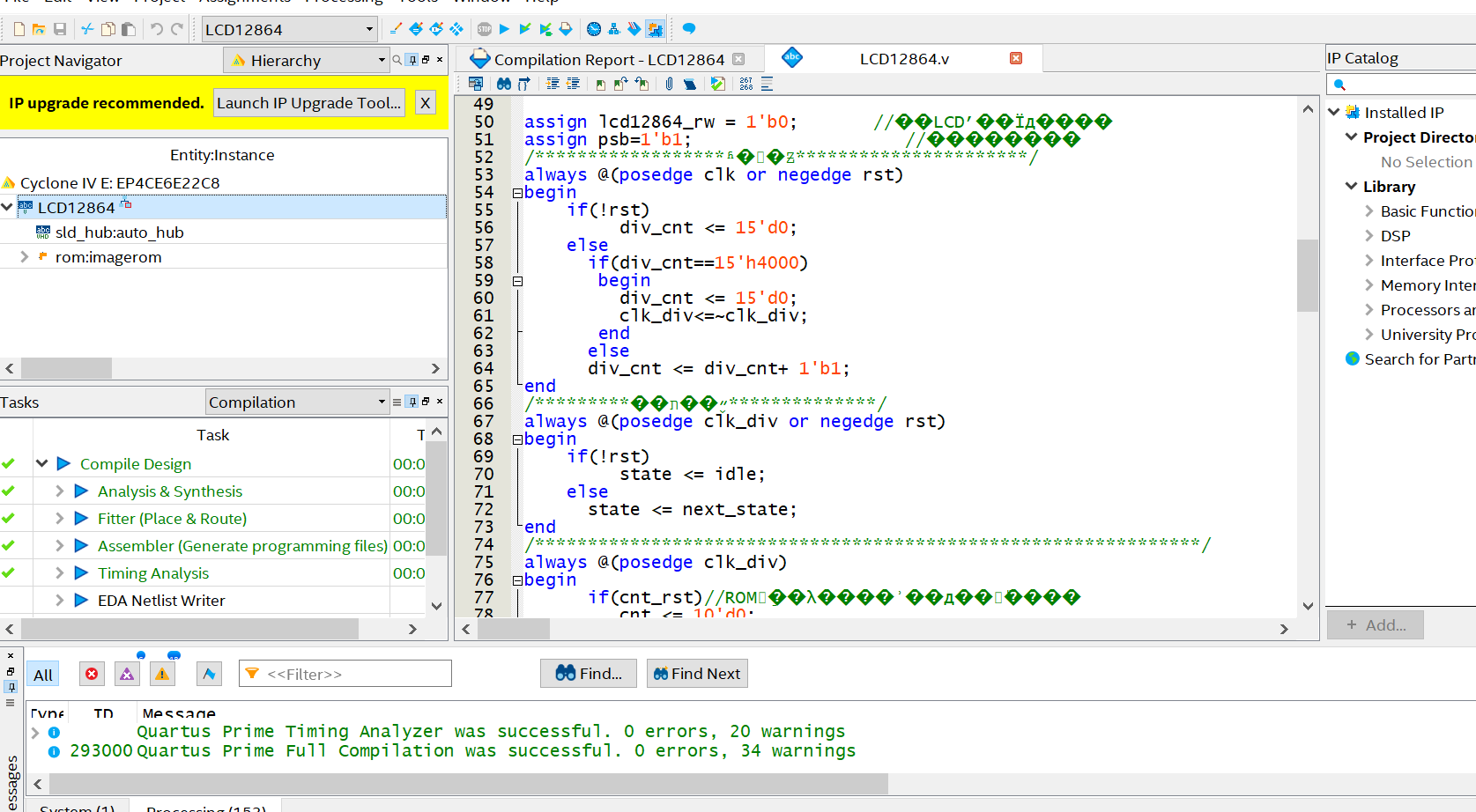The image size is (1476, 812).
Task: Open the Compilation tasks dropdown
Action: point(297,402)
